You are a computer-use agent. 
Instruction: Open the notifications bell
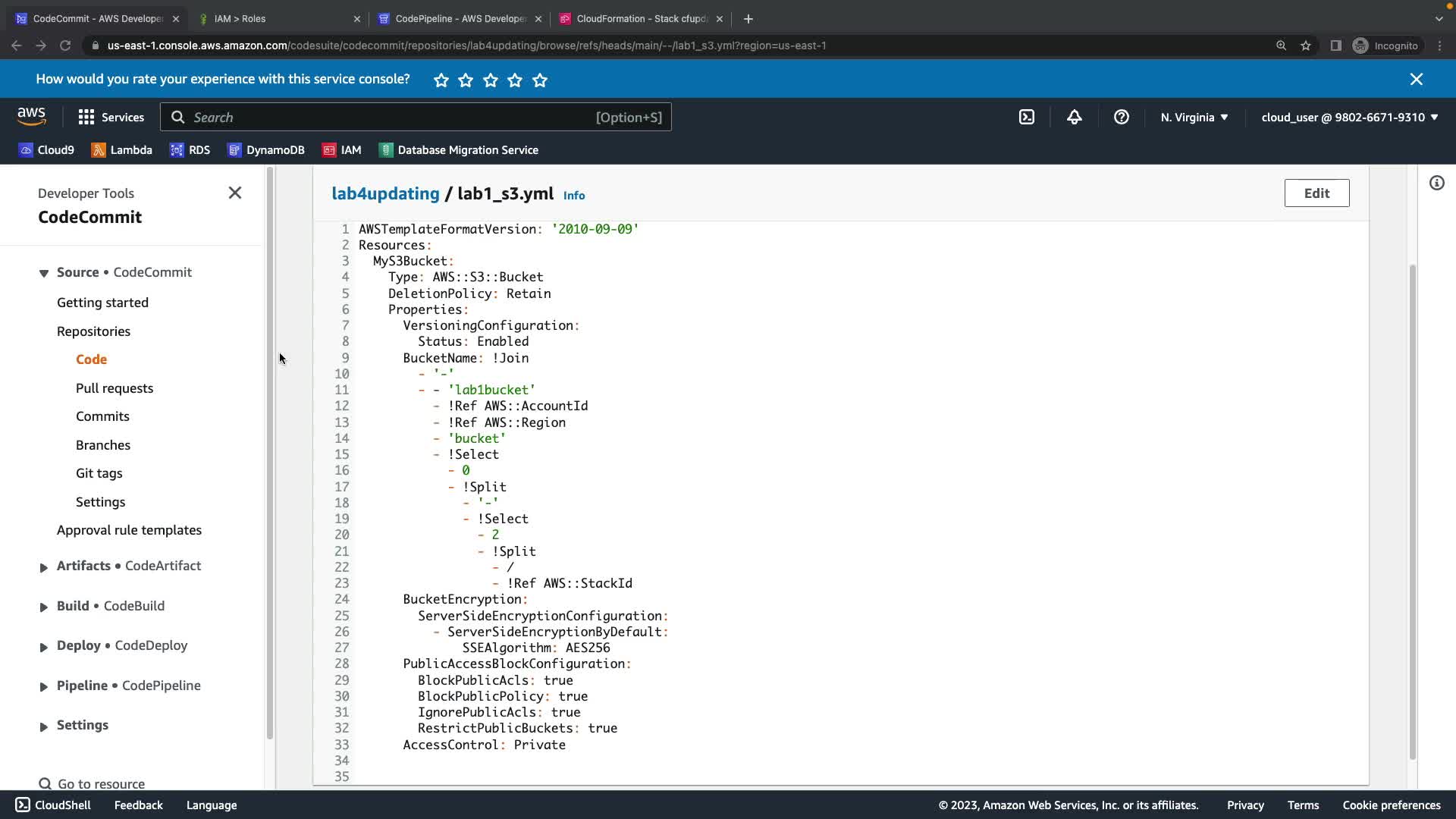tap(1074, 117)
